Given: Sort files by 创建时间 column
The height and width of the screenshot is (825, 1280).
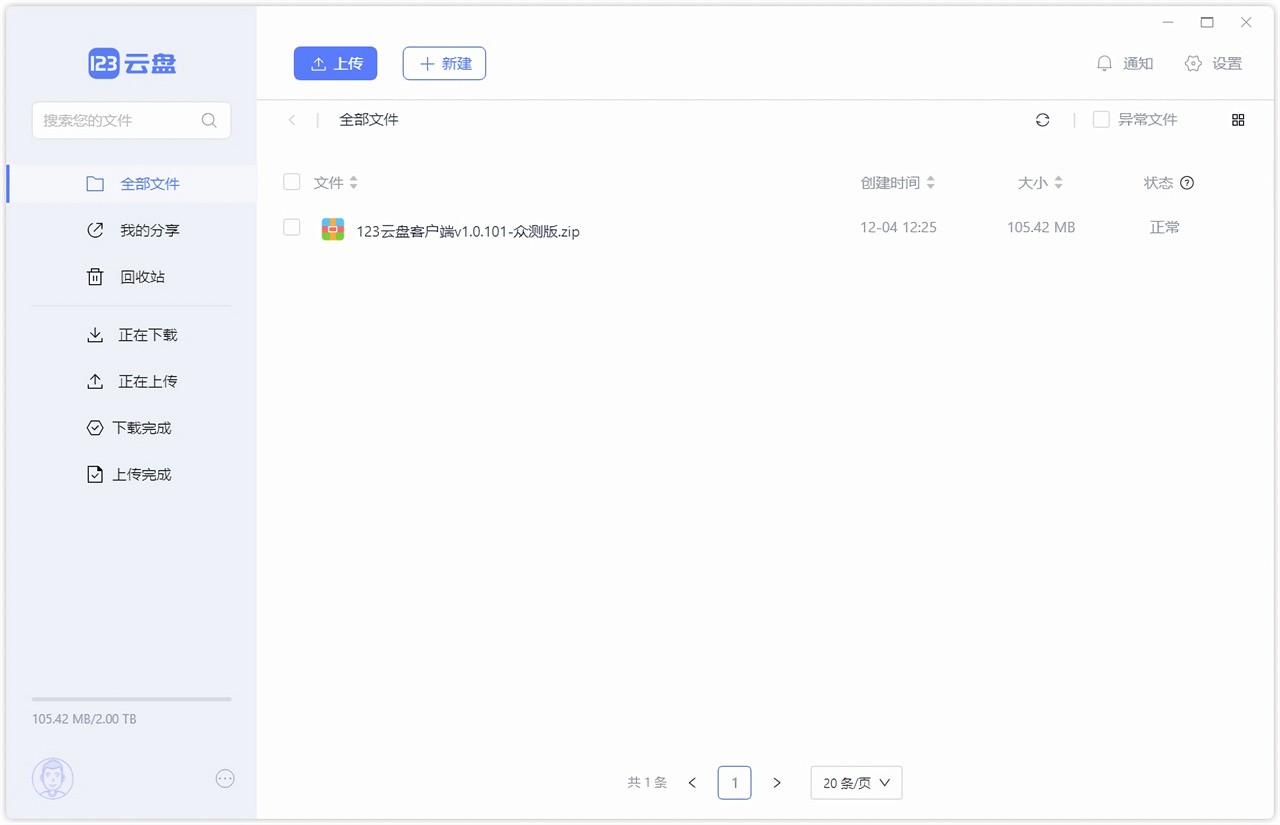Looking at the screenshot, I should [897, 183].
